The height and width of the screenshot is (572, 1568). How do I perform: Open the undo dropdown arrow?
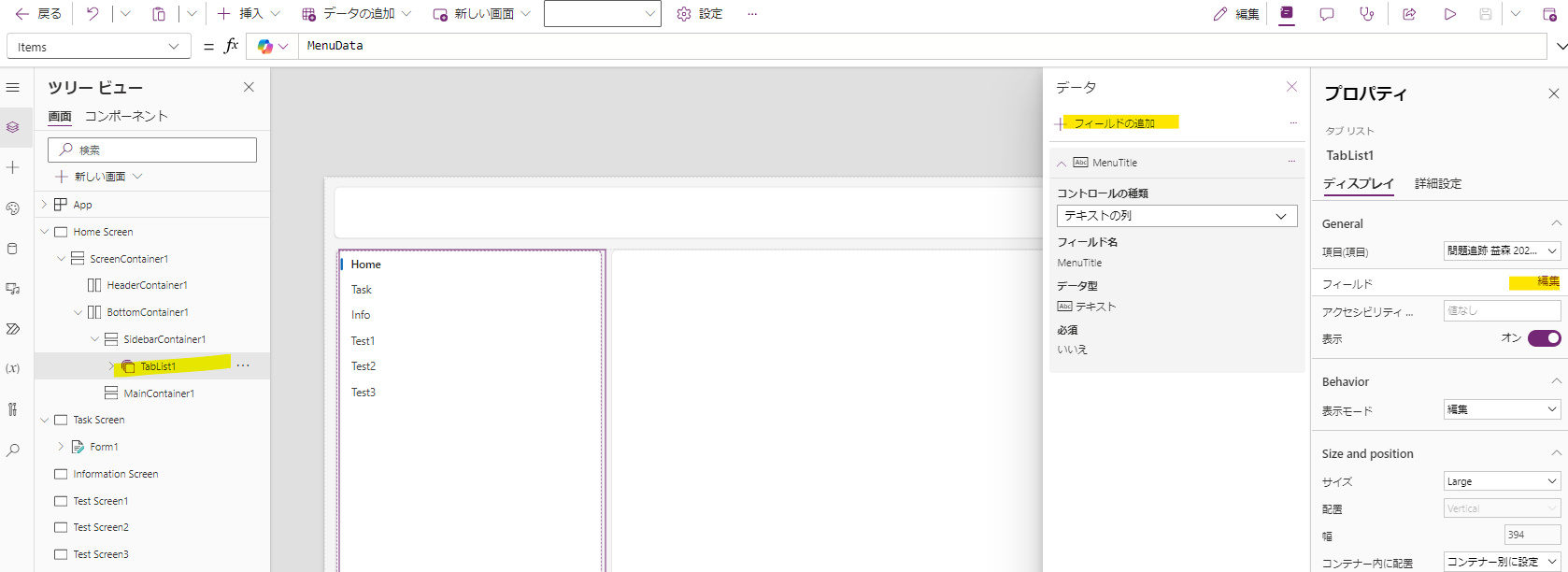[125, 14]
